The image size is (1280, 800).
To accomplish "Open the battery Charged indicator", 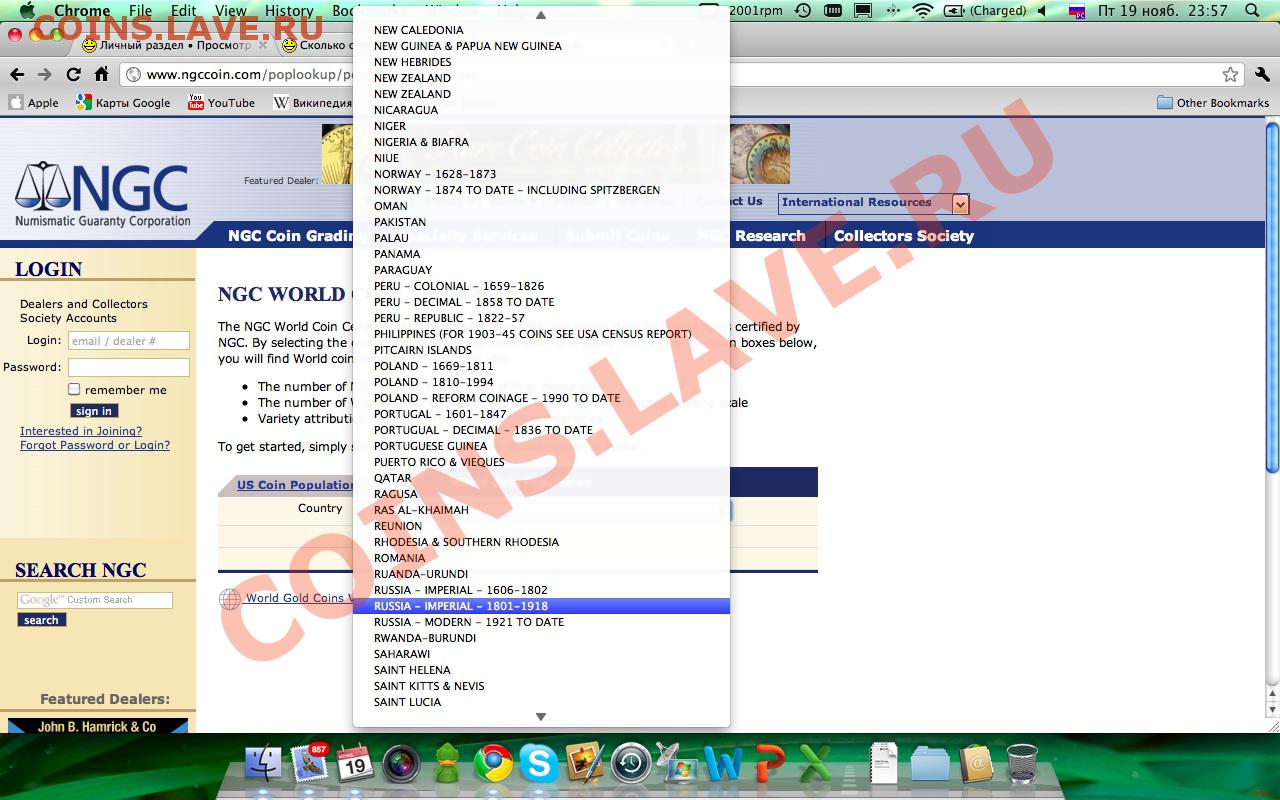I will tap(985, 11).
